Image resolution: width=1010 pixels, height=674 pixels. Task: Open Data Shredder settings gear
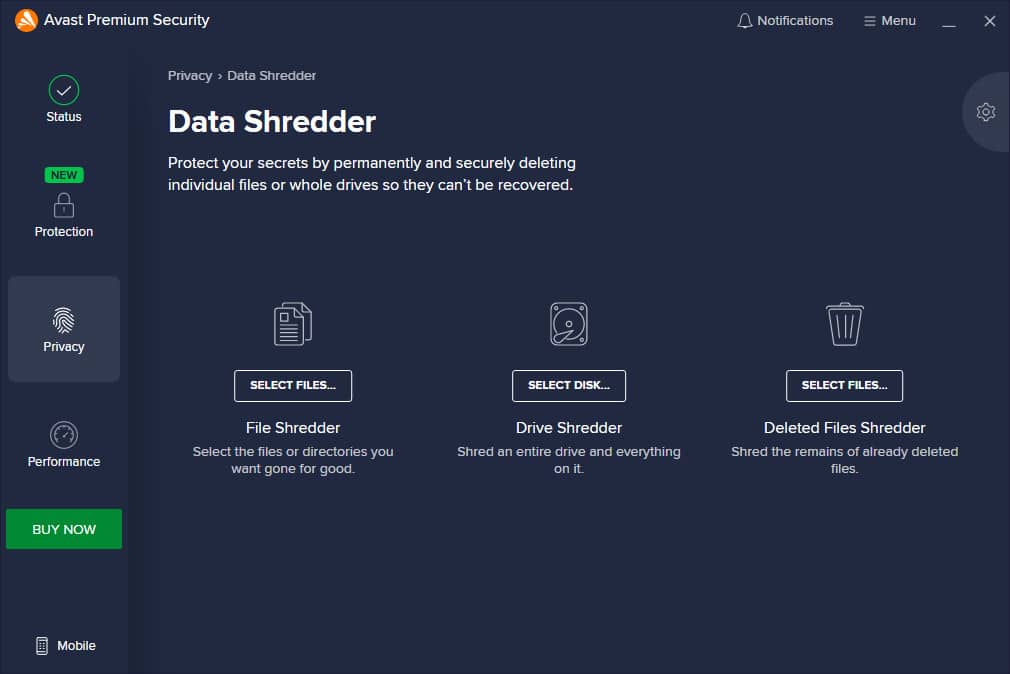(986, 112)
